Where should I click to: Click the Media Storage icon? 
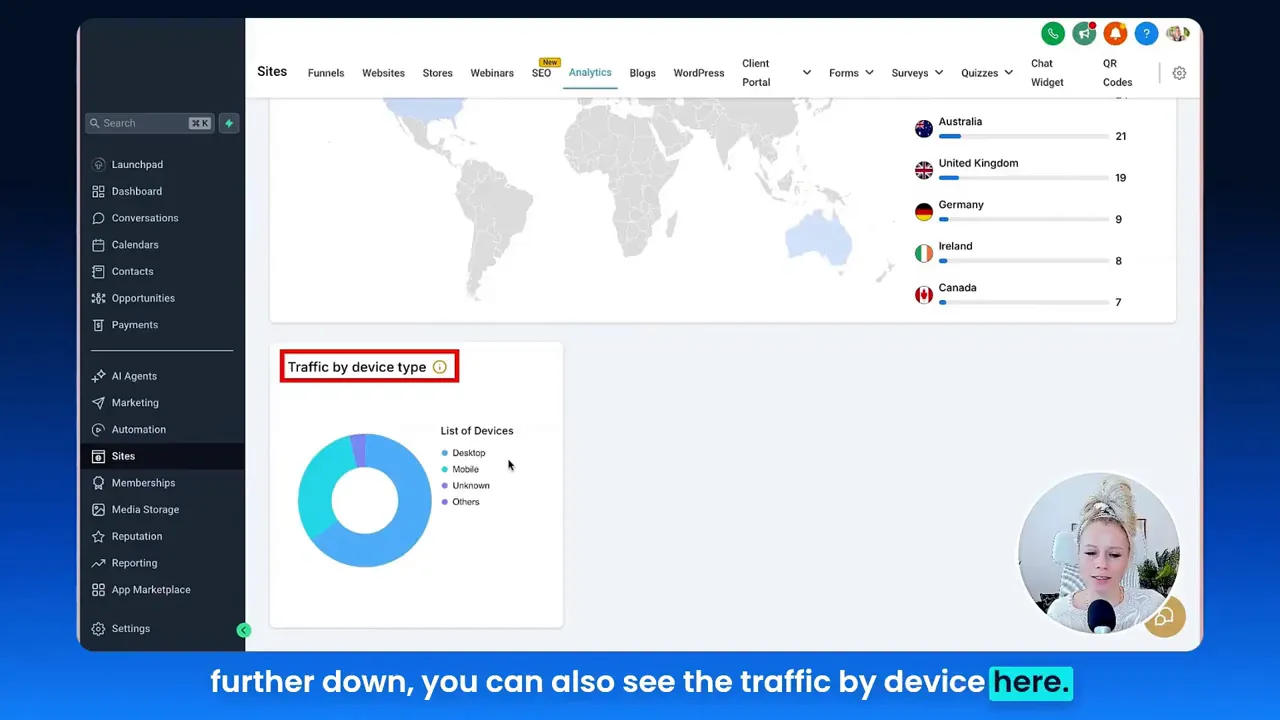coord(98,510)
